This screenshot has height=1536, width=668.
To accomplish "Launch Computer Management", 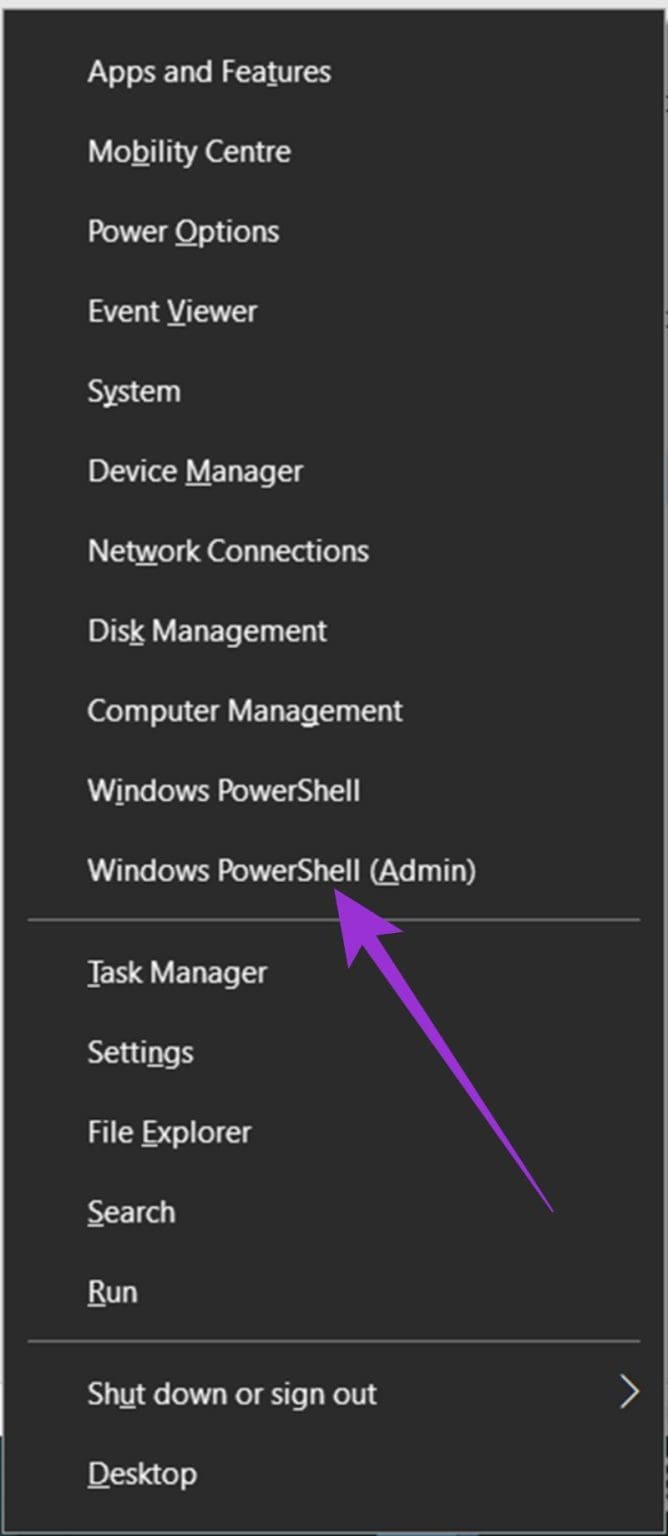I will (x=245, y=711).
